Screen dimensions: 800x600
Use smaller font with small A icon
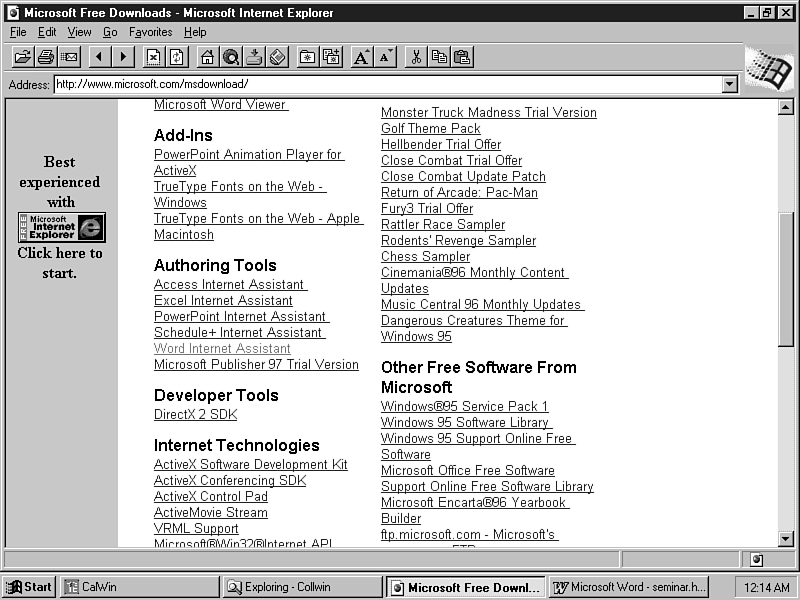[385, 57]
